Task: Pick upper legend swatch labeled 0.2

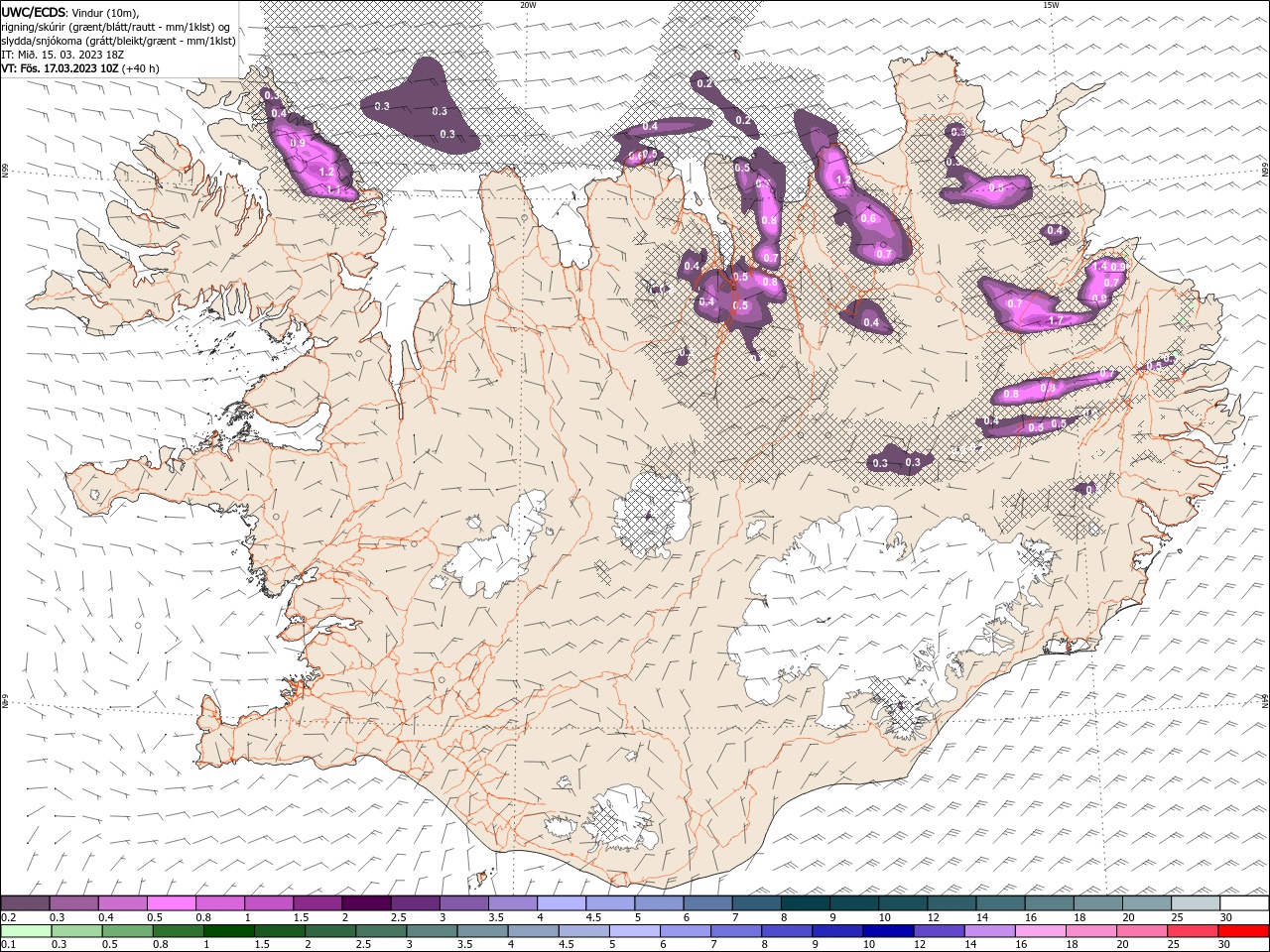Action: [25, 903]
